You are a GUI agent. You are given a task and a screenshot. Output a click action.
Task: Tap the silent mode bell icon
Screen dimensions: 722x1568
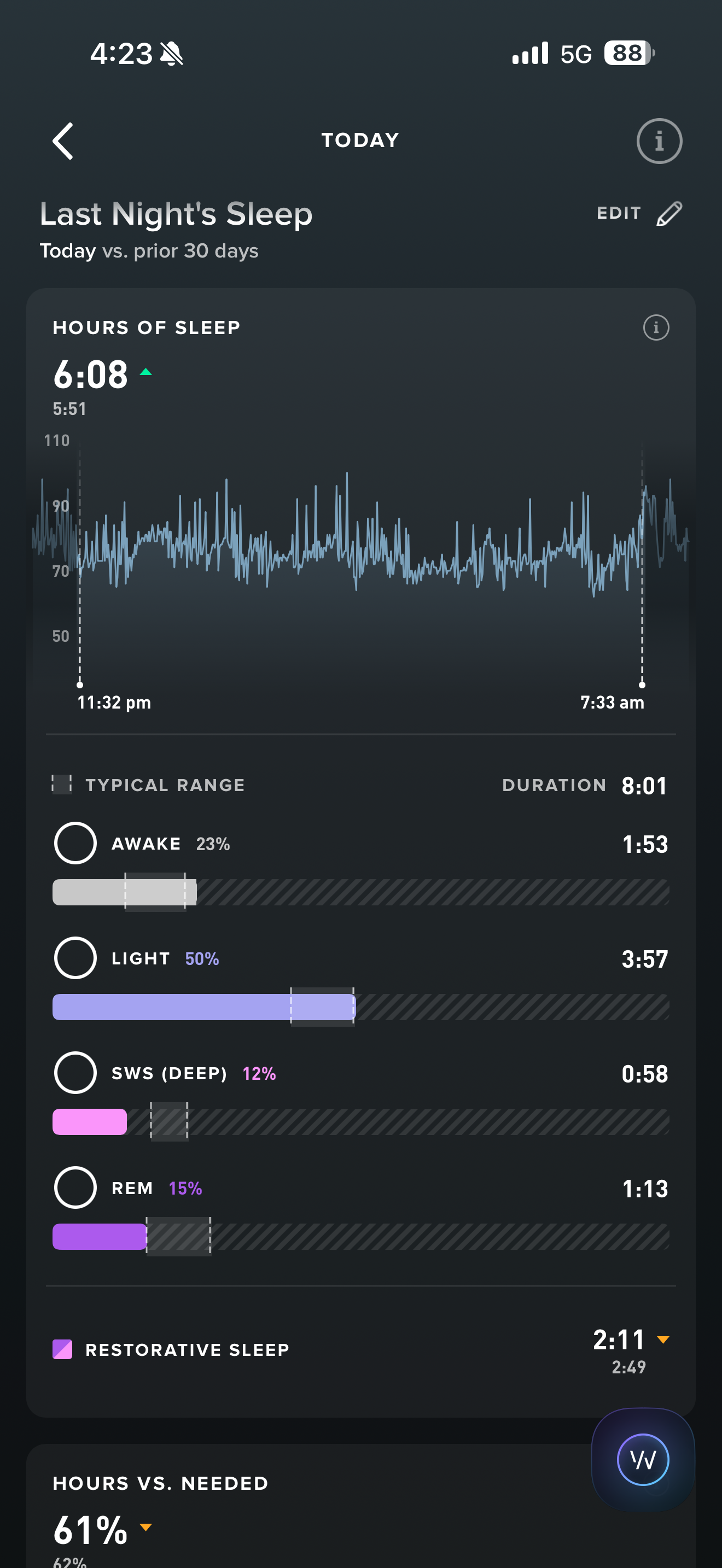click(x=172, y=54)
